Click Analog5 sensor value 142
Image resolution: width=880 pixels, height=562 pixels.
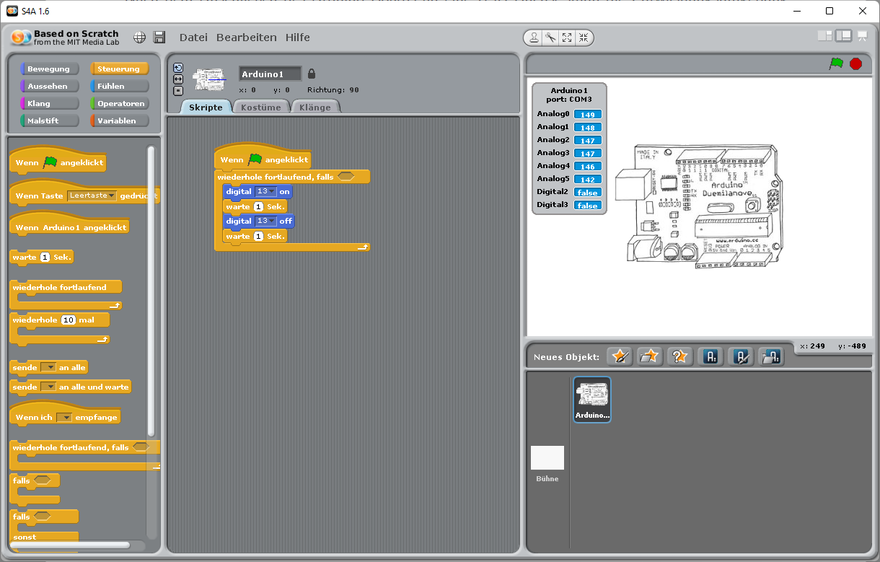point(588,180)
